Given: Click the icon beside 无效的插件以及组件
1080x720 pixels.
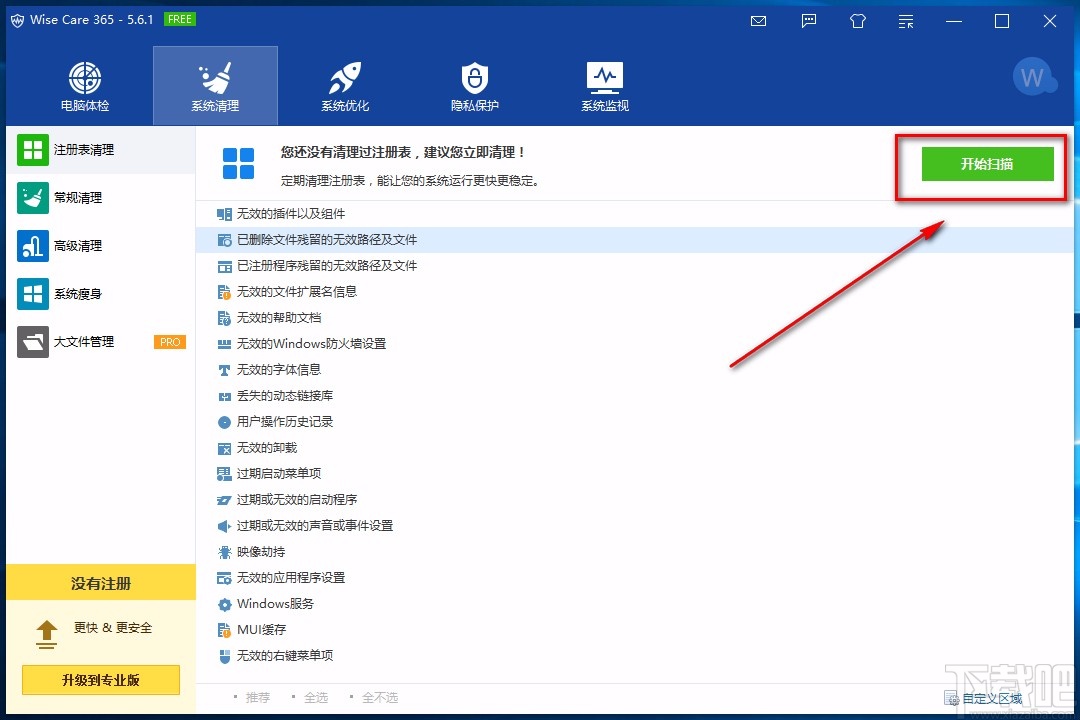Looking at the screenshot, I should [224, 214].
